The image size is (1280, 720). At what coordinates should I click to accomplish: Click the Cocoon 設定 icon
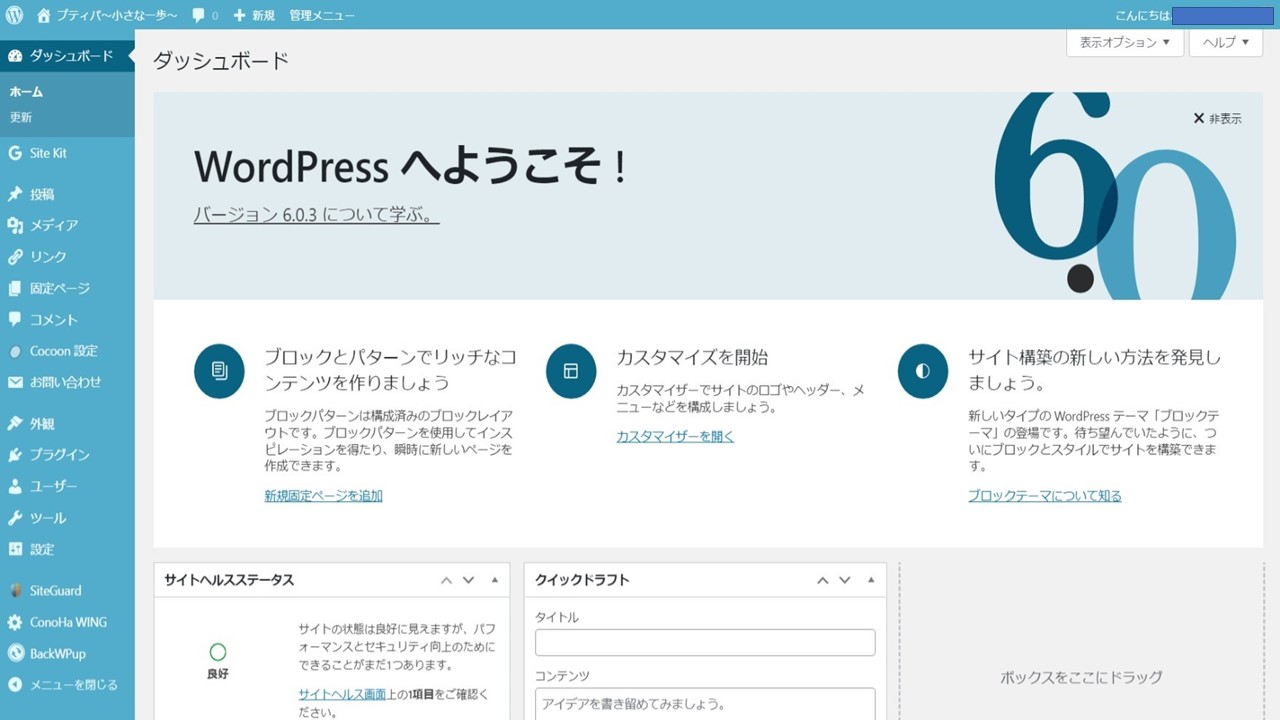click(15, 351)
